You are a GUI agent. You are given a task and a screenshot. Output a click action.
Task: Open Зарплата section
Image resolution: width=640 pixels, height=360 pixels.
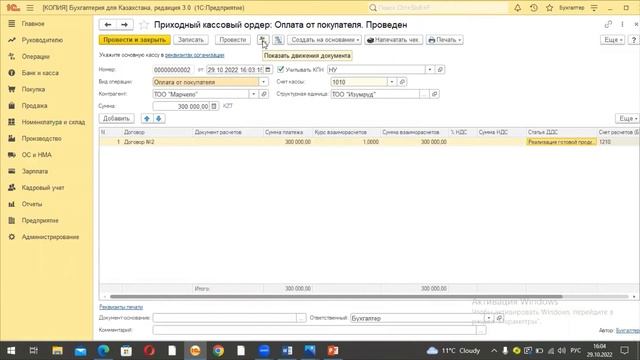click(35, 171)
